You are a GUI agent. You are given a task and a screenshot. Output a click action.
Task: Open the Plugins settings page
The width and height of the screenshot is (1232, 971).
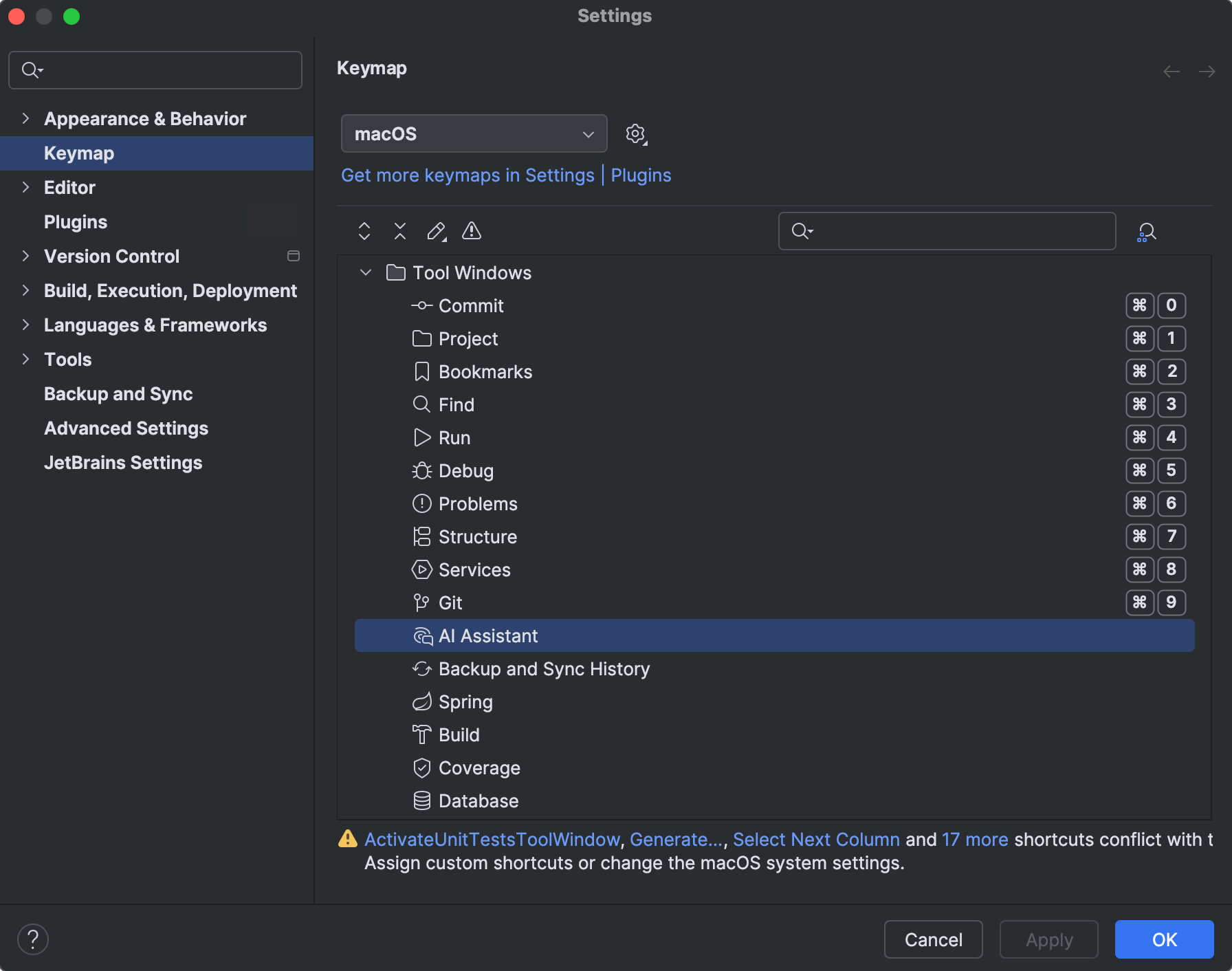[x=76, y=221]
